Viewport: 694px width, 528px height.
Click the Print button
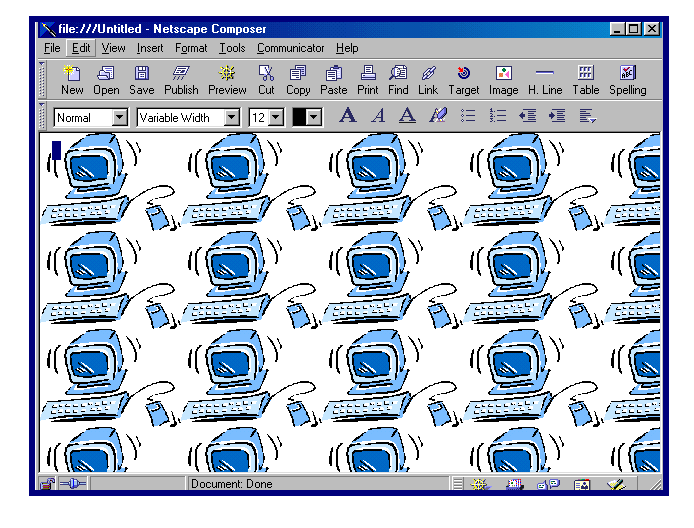(x=368, y=79)
